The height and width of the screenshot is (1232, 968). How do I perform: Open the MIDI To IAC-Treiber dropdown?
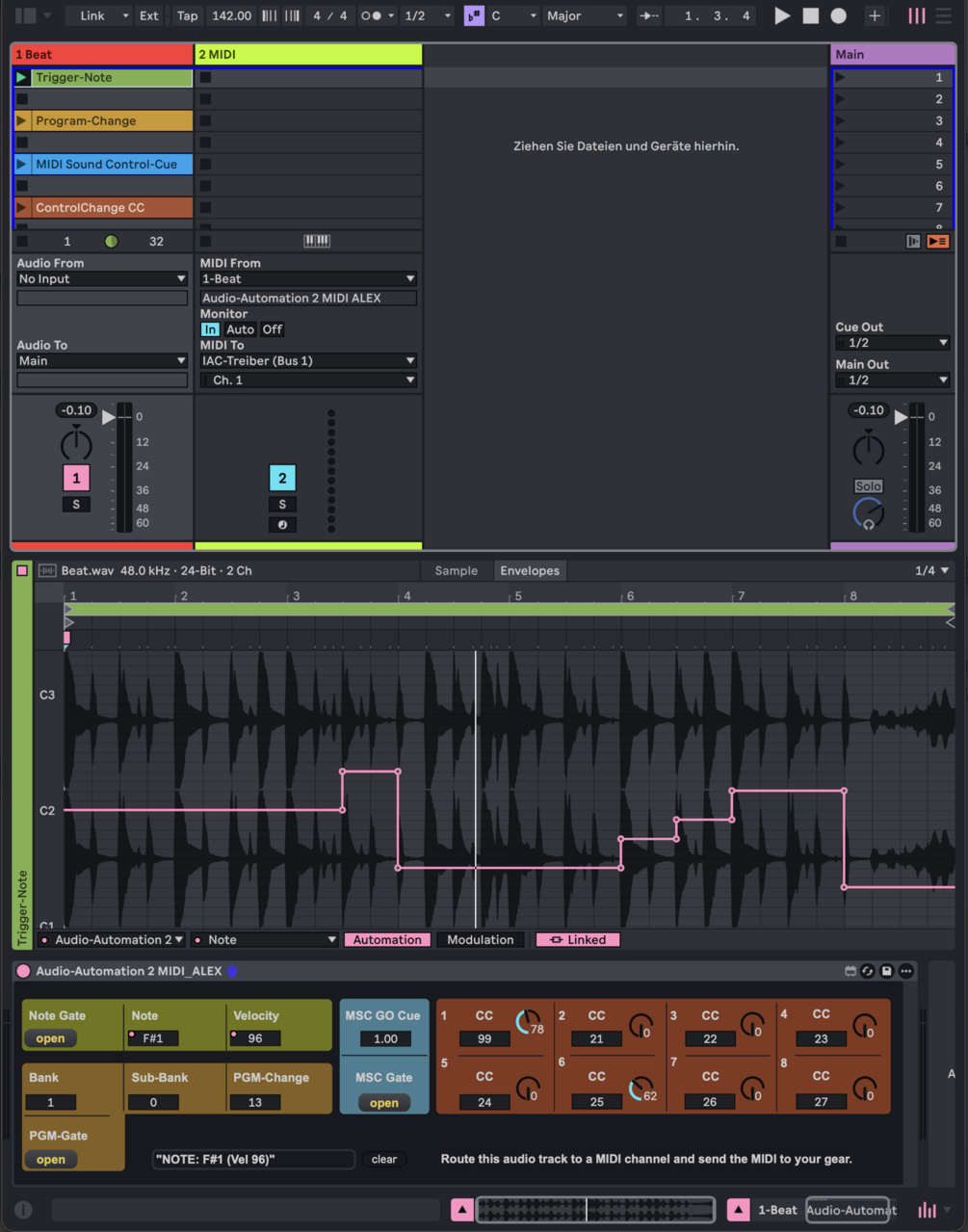tap(308, 360)
